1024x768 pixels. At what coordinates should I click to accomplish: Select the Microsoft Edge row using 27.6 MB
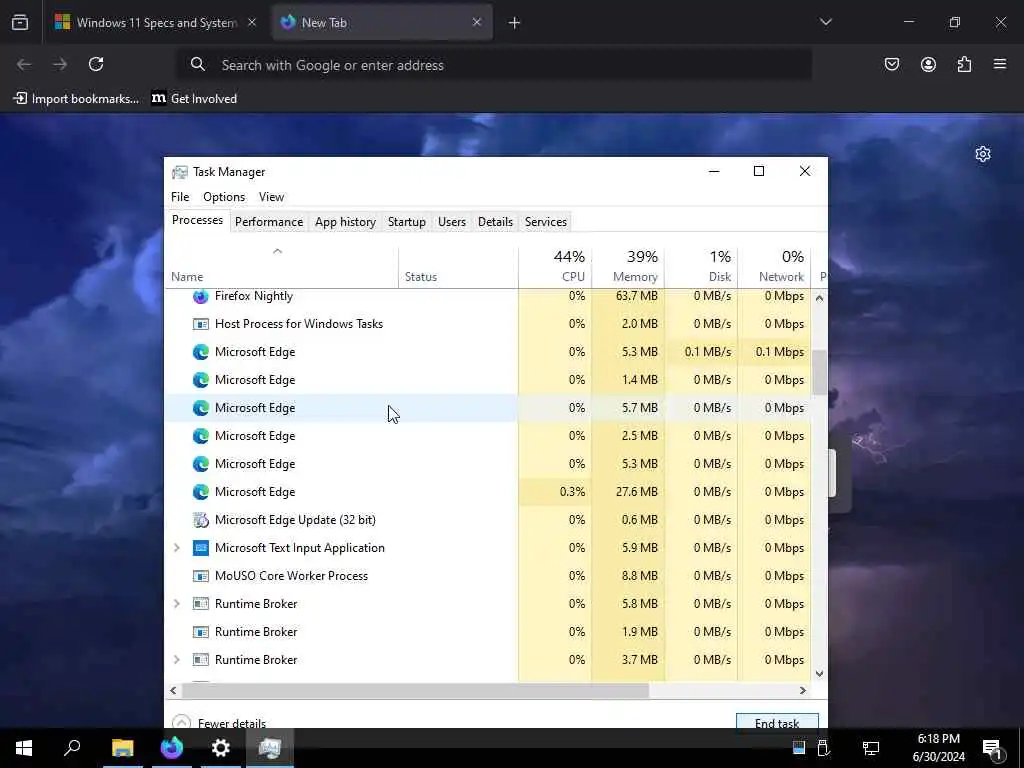click(x=487, y=492)
